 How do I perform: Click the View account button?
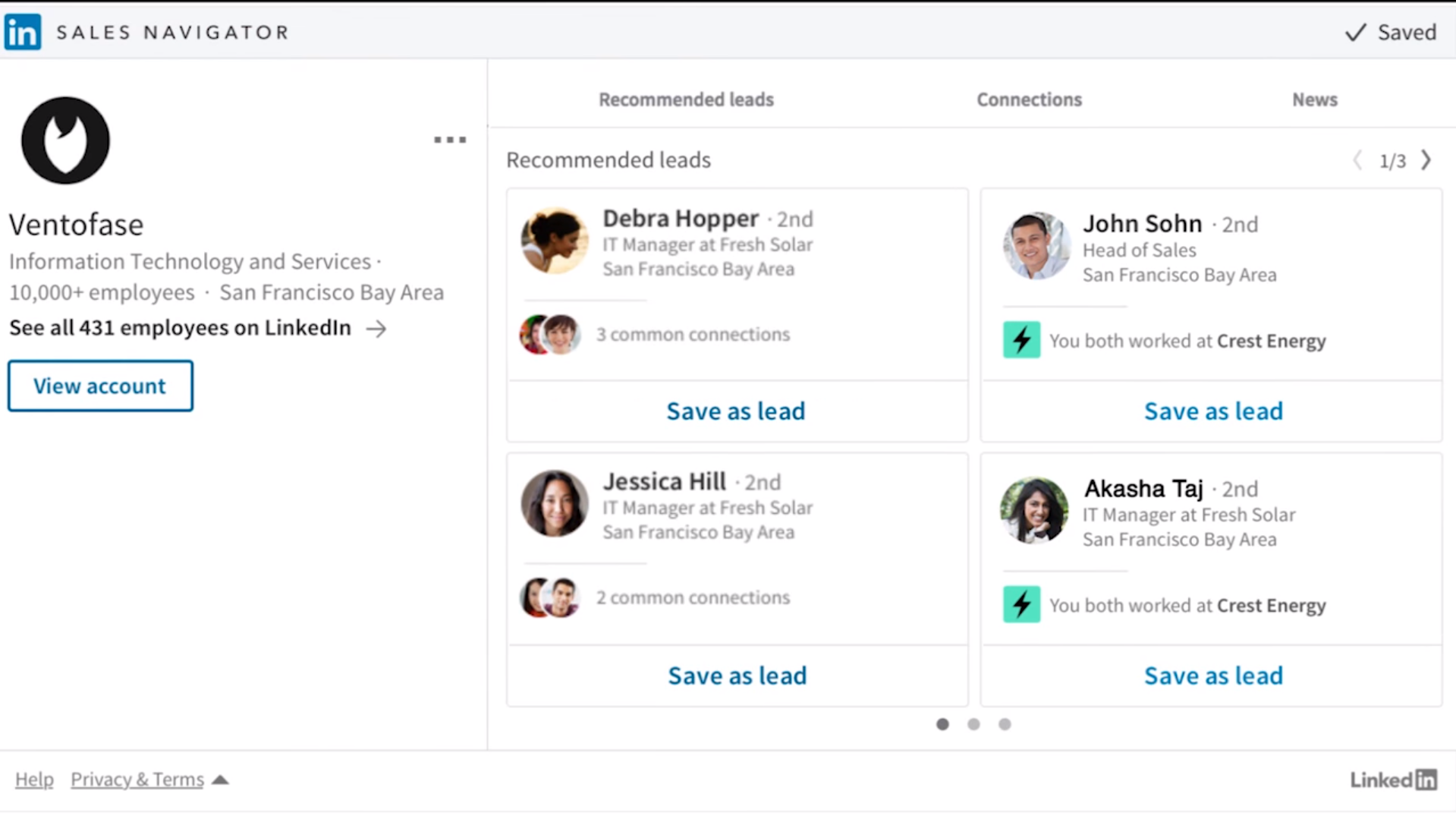(100, 386)
